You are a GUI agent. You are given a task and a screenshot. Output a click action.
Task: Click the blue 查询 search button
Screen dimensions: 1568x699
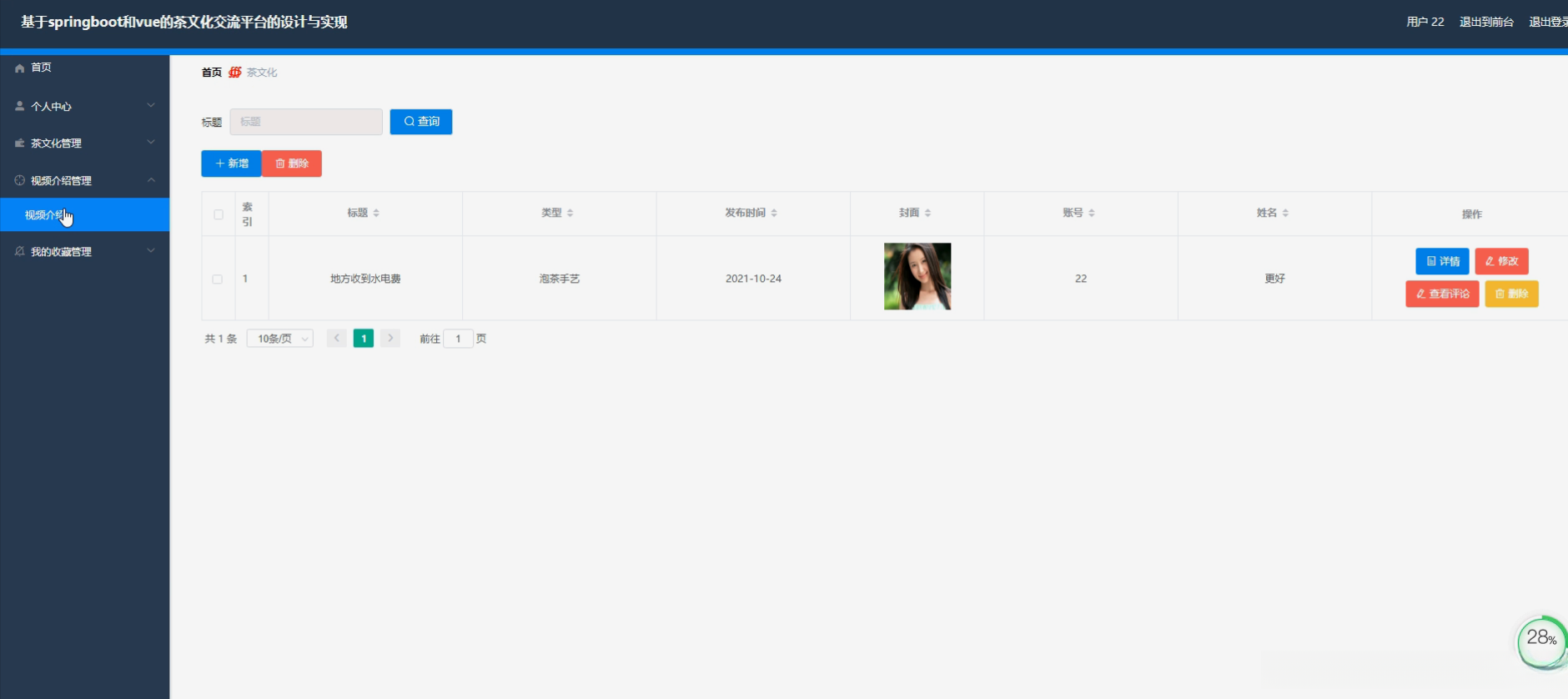(421, 122)
